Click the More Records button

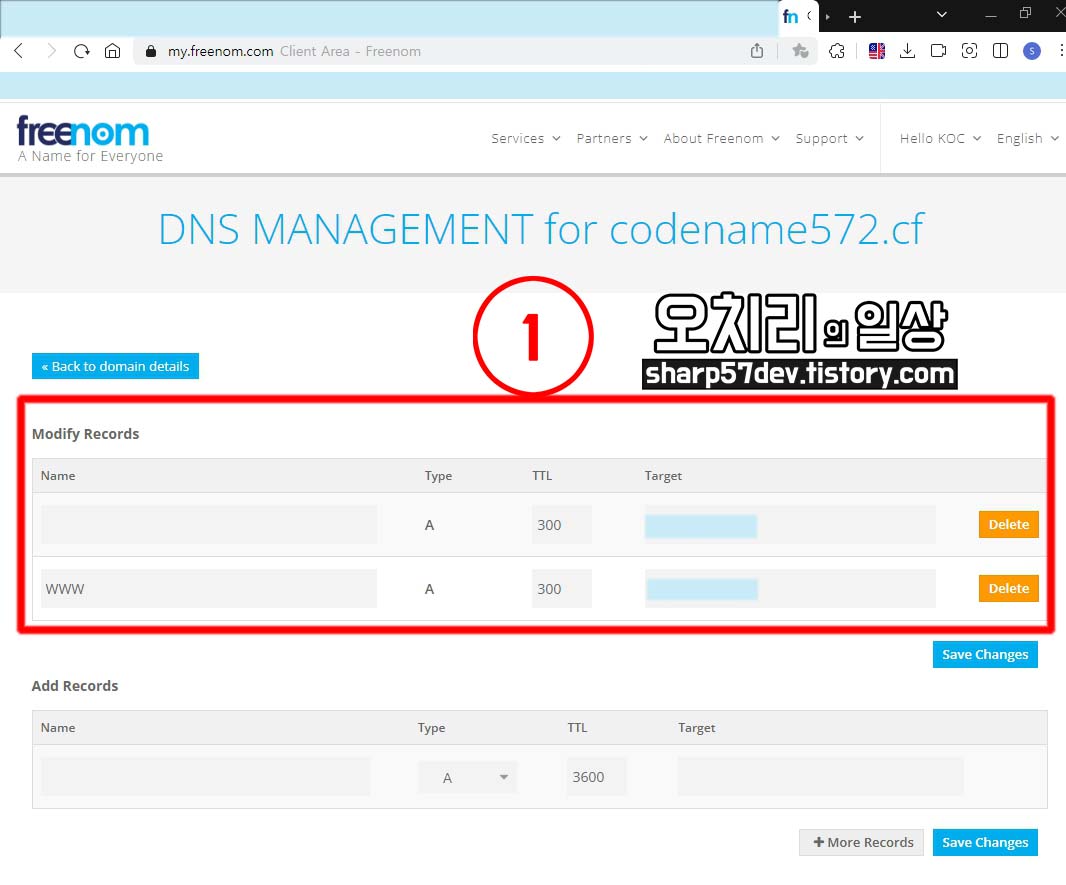(x=861, y=842)
